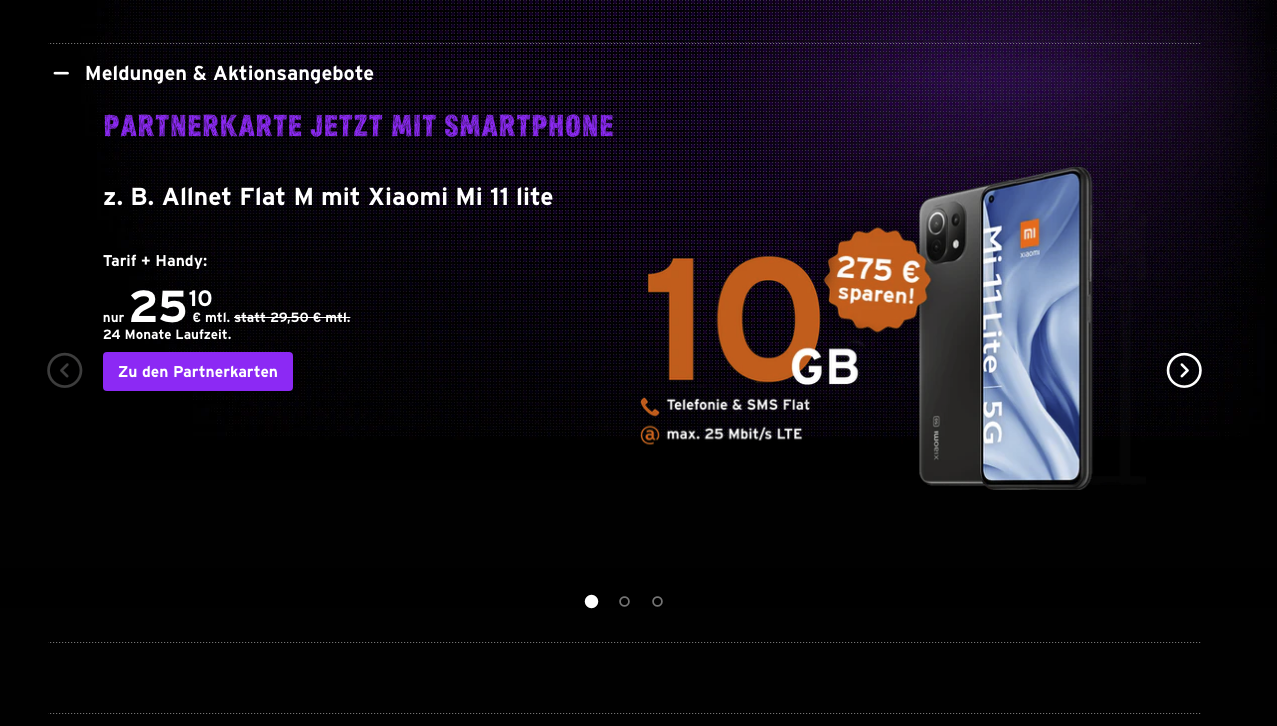Click the orange @ internet icon
This screenshot has height=726, width=1277.
(650, 435)
